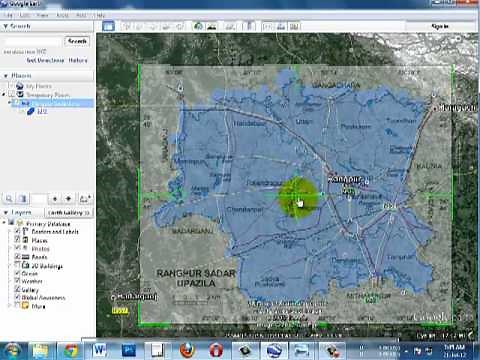The image size is (480, 360).
Task: Select the blue sss polygon item icon
Action: tap(30, 111)
